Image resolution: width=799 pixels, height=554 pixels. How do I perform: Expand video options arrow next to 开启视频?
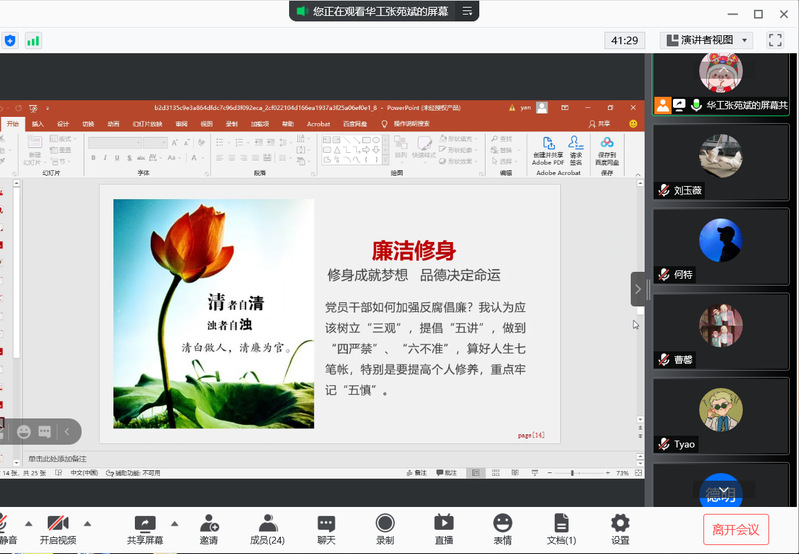tap(87, 523)
